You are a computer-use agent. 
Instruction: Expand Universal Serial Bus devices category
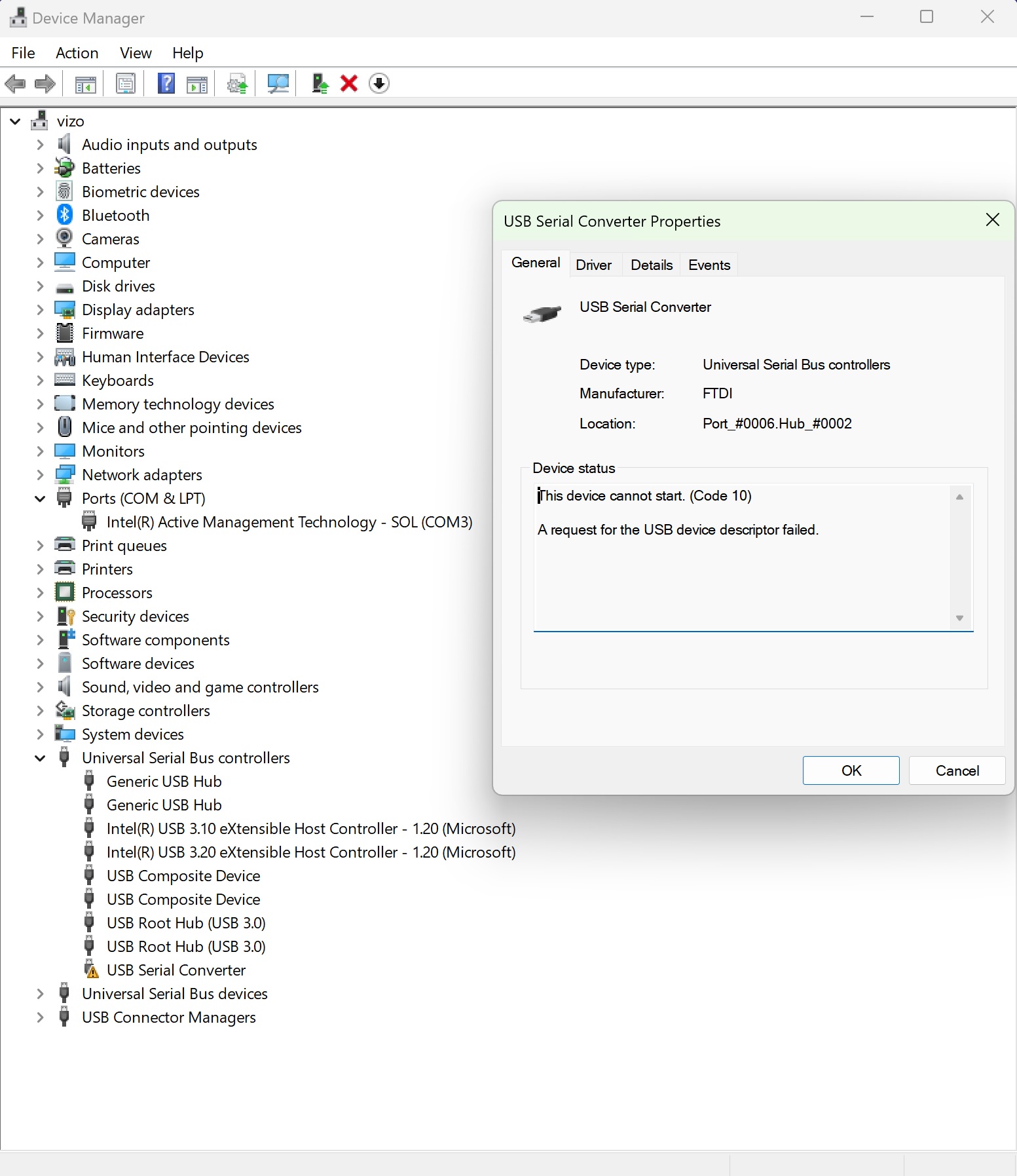40,994
